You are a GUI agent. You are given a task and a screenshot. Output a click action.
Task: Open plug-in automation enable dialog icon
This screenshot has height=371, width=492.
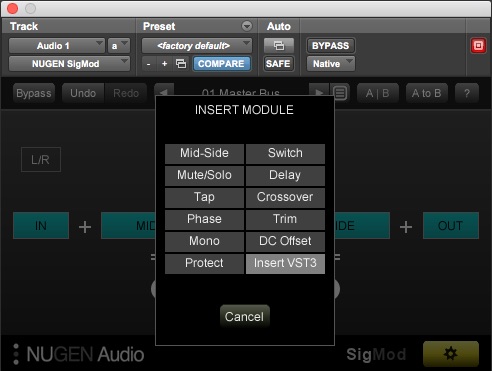click(x=279, y=46)
